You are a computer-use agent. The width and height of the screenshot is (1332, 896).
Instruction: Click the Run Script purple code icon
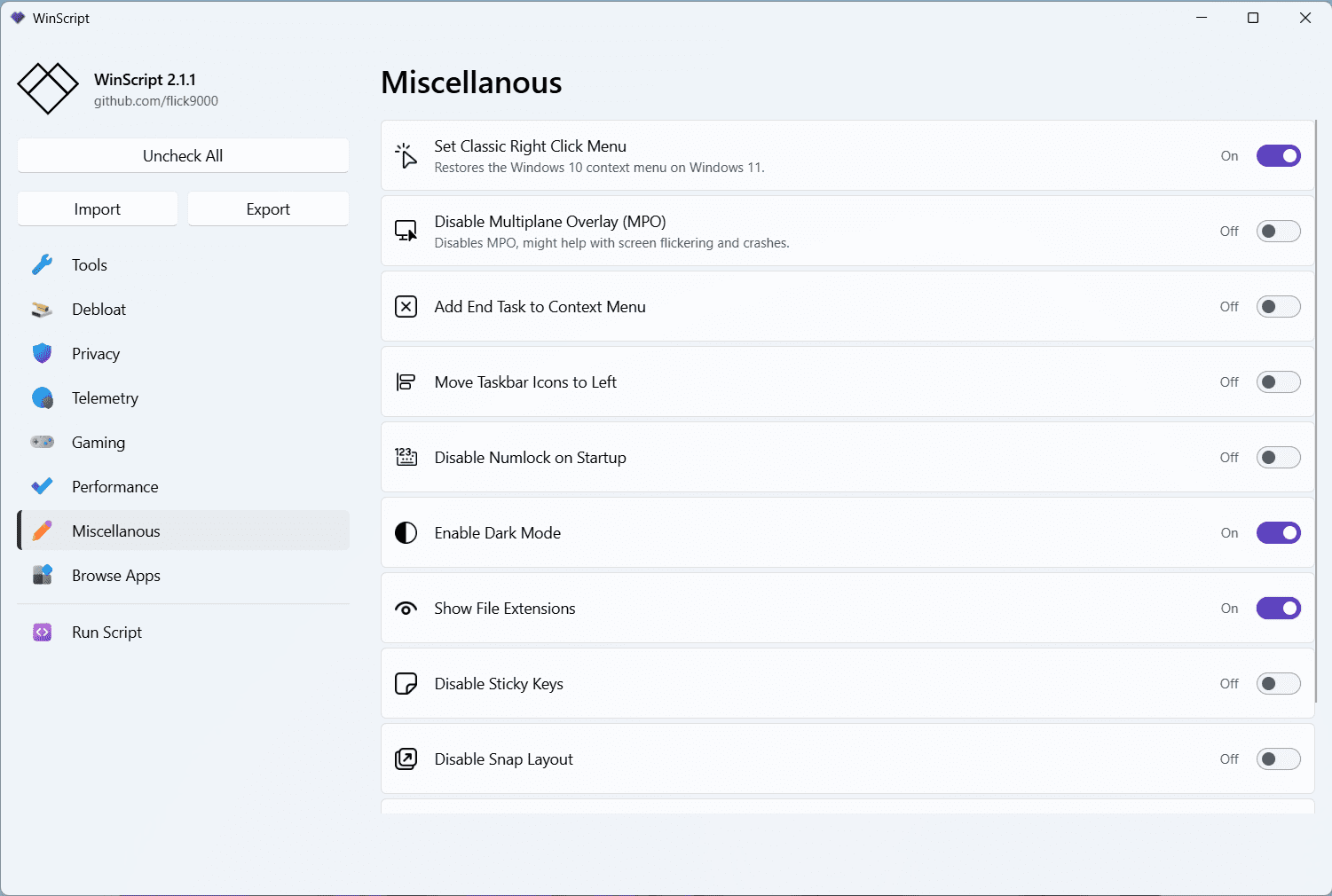click(43, 632)
